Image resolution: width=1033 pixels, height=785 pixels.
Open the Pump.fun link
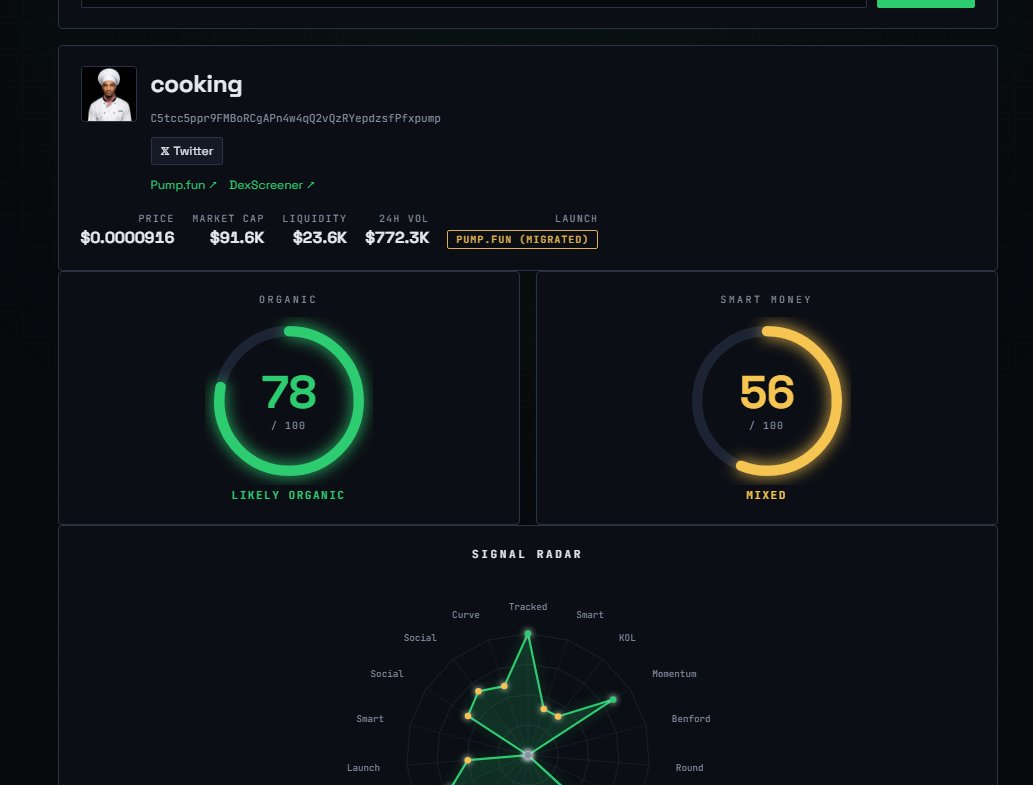tap(183, 185)
